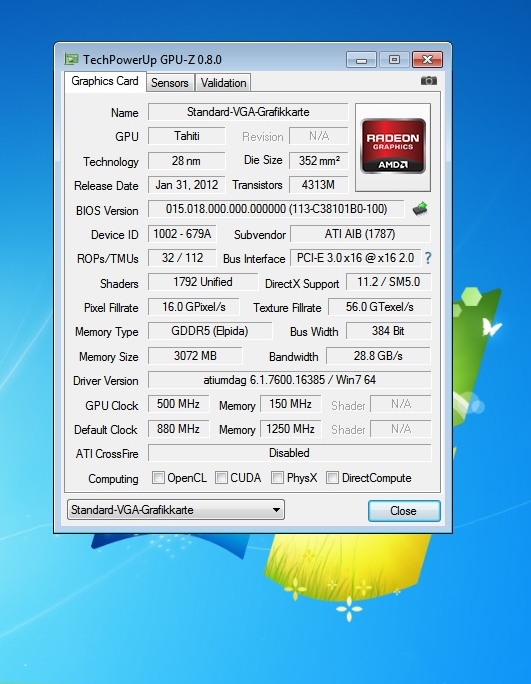Toggle the CUDA checkbox
The image size is (531, 684).
point(221,478)
